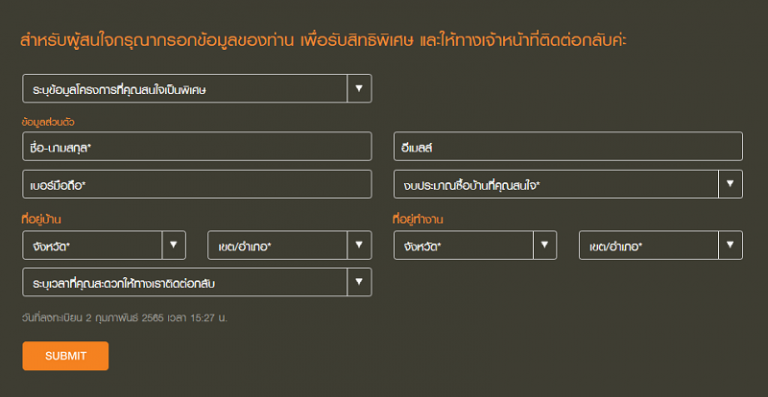The width and height of the screenshot is (768, 397).
Task: Click arrow icon of house budget dropdown
Action: 730,184
